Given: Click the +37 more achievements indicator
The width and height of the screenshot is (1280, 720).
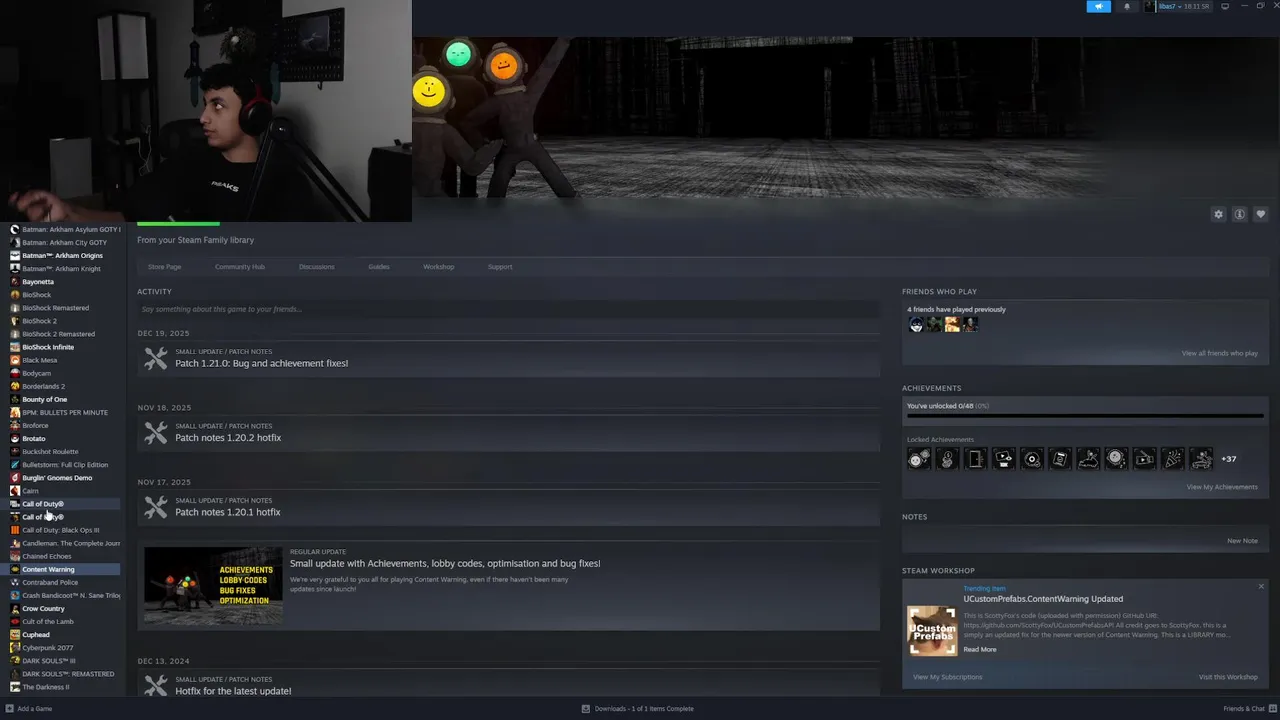Looking at the screenshot, I should 1229,459.
